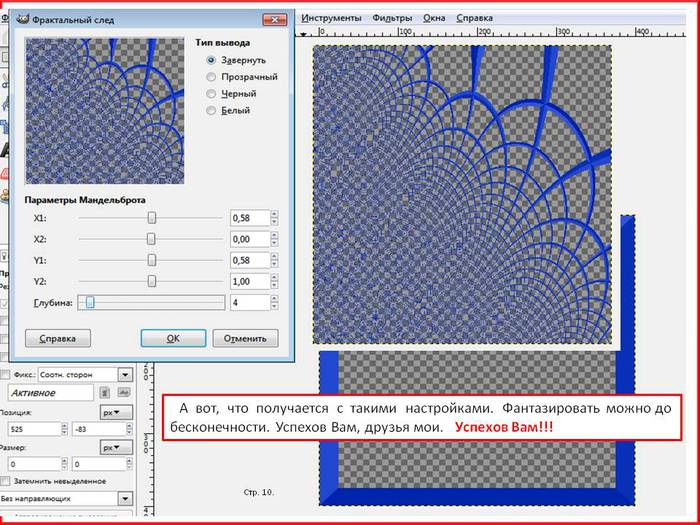Focus the Y1 value field
This screenshot has height=525, width=700.
[250, 260]
